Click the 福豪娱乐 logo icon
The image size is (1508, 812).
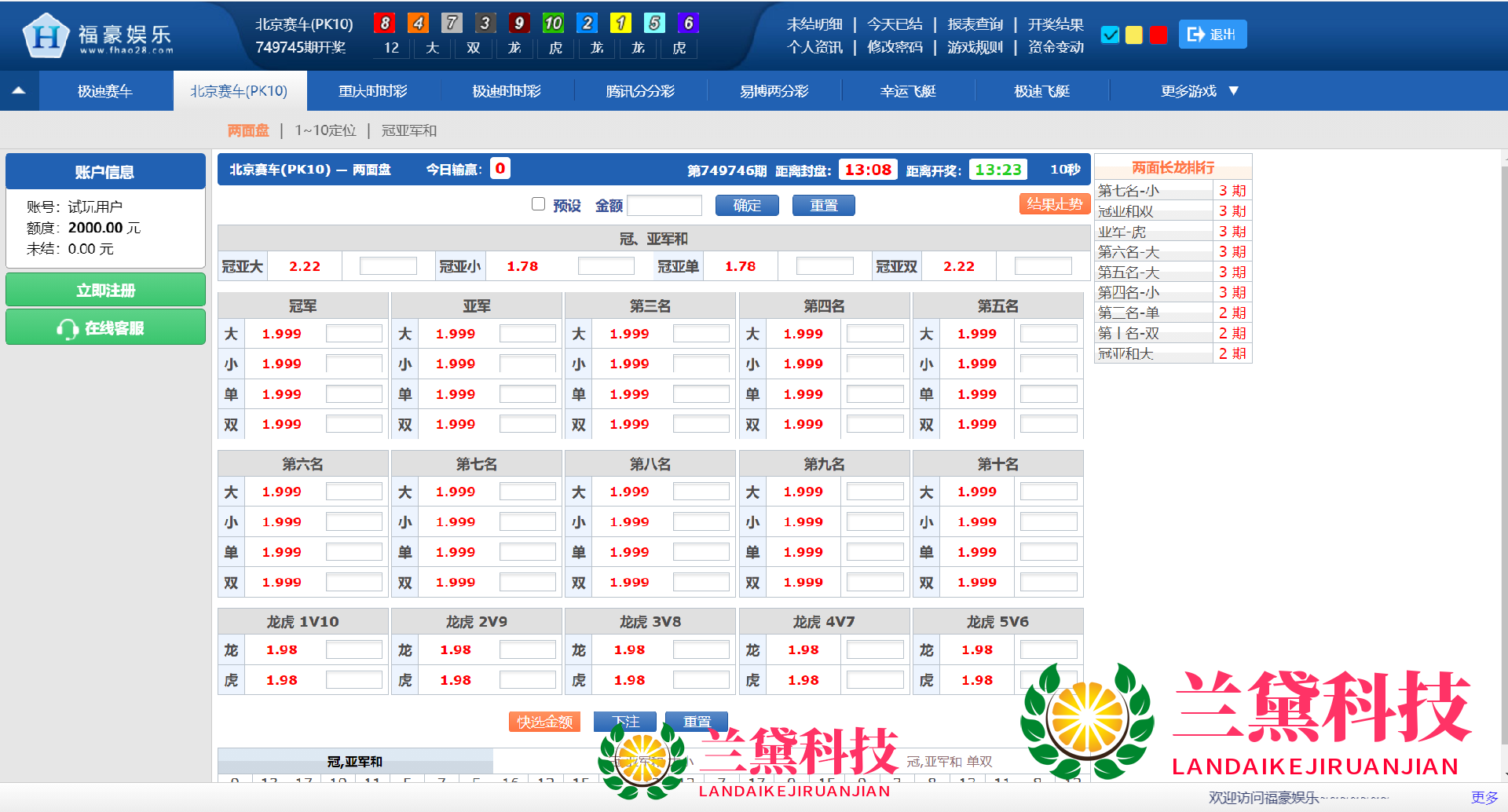[46, 36]
